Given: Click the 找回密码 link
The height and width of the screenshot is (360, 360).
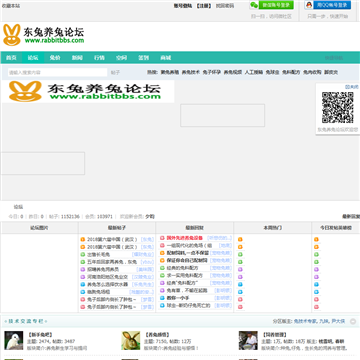Looking at the screenshot, I should [x=225, y=6].
